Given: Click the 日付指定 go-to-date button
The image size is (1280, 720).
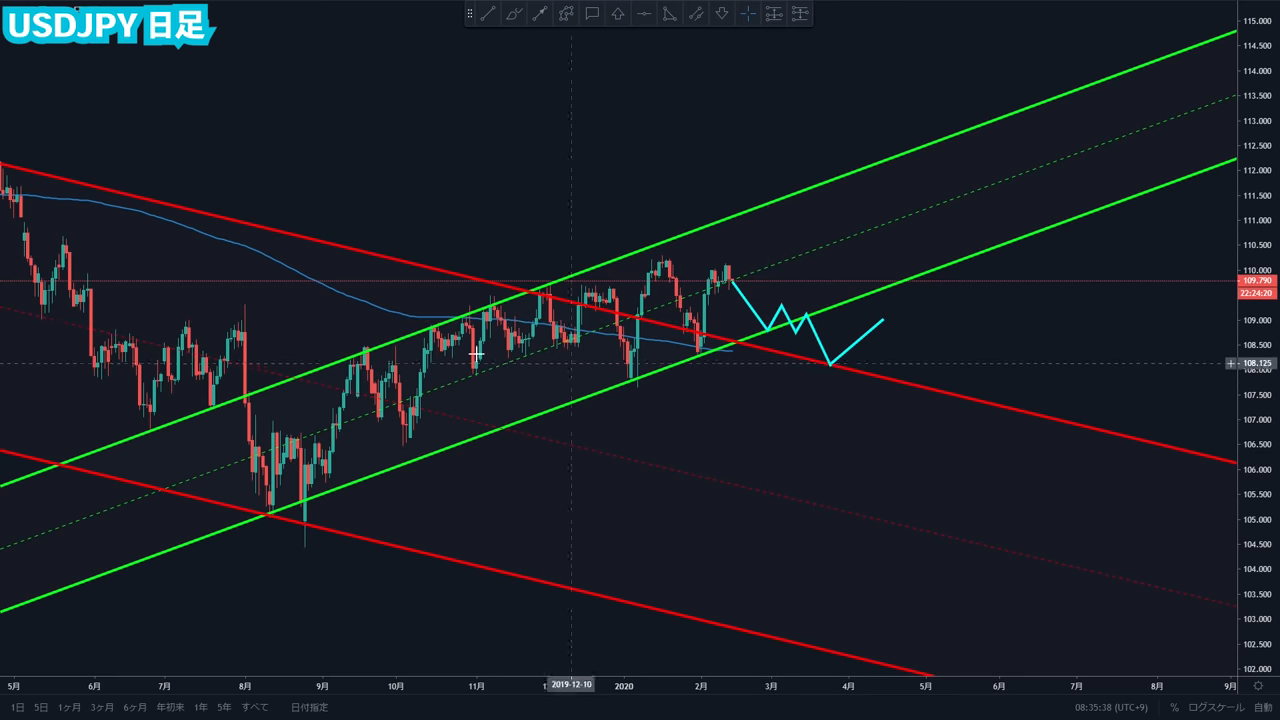Looking at the screenshot, I should (309, 707).
